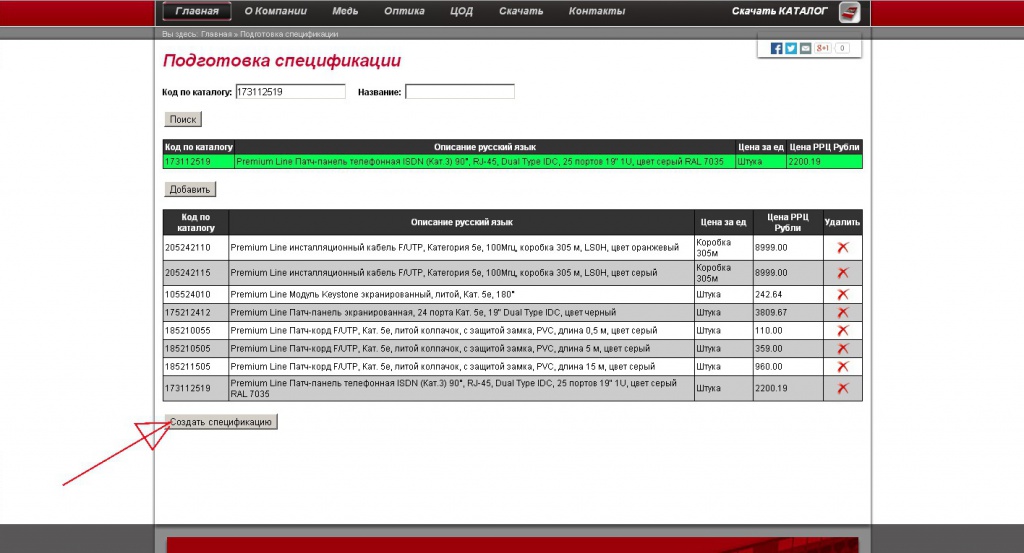Delete the orange F/UTP cable row 205242110
The width and height of the screenshot is (1024, 553).
(x=842, y=246)
